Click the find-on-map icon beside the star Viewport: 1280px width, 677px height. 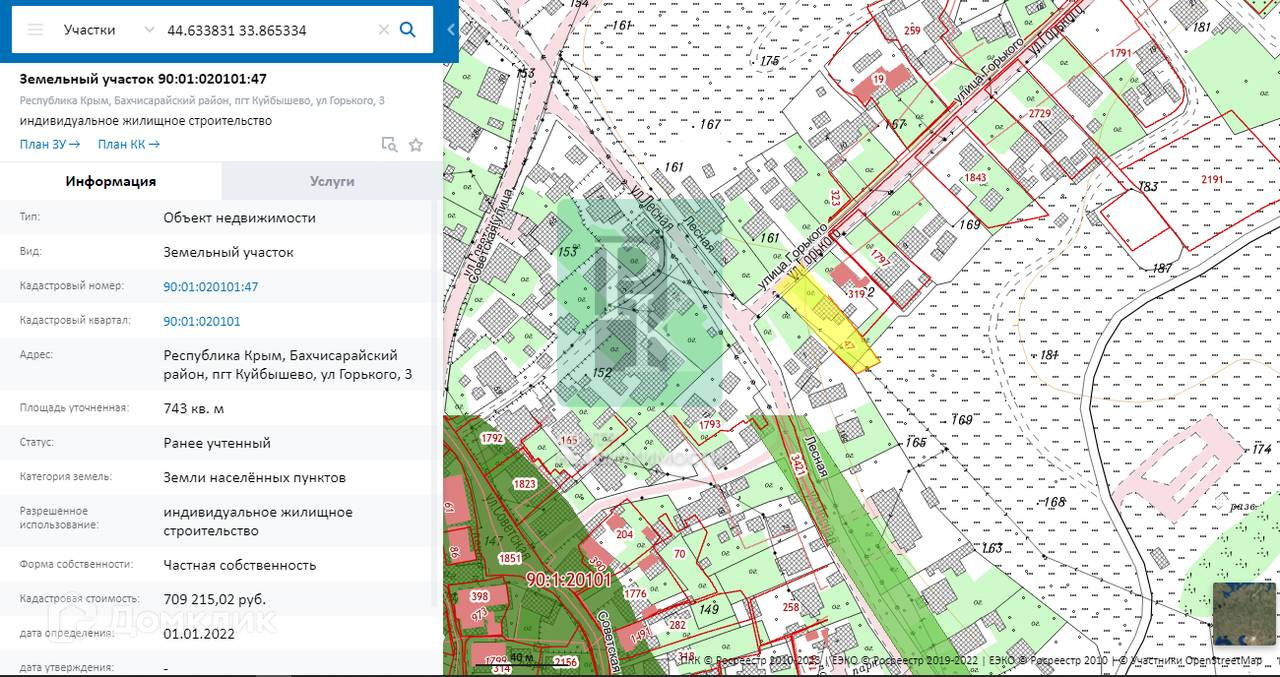[x=390, y=145]
